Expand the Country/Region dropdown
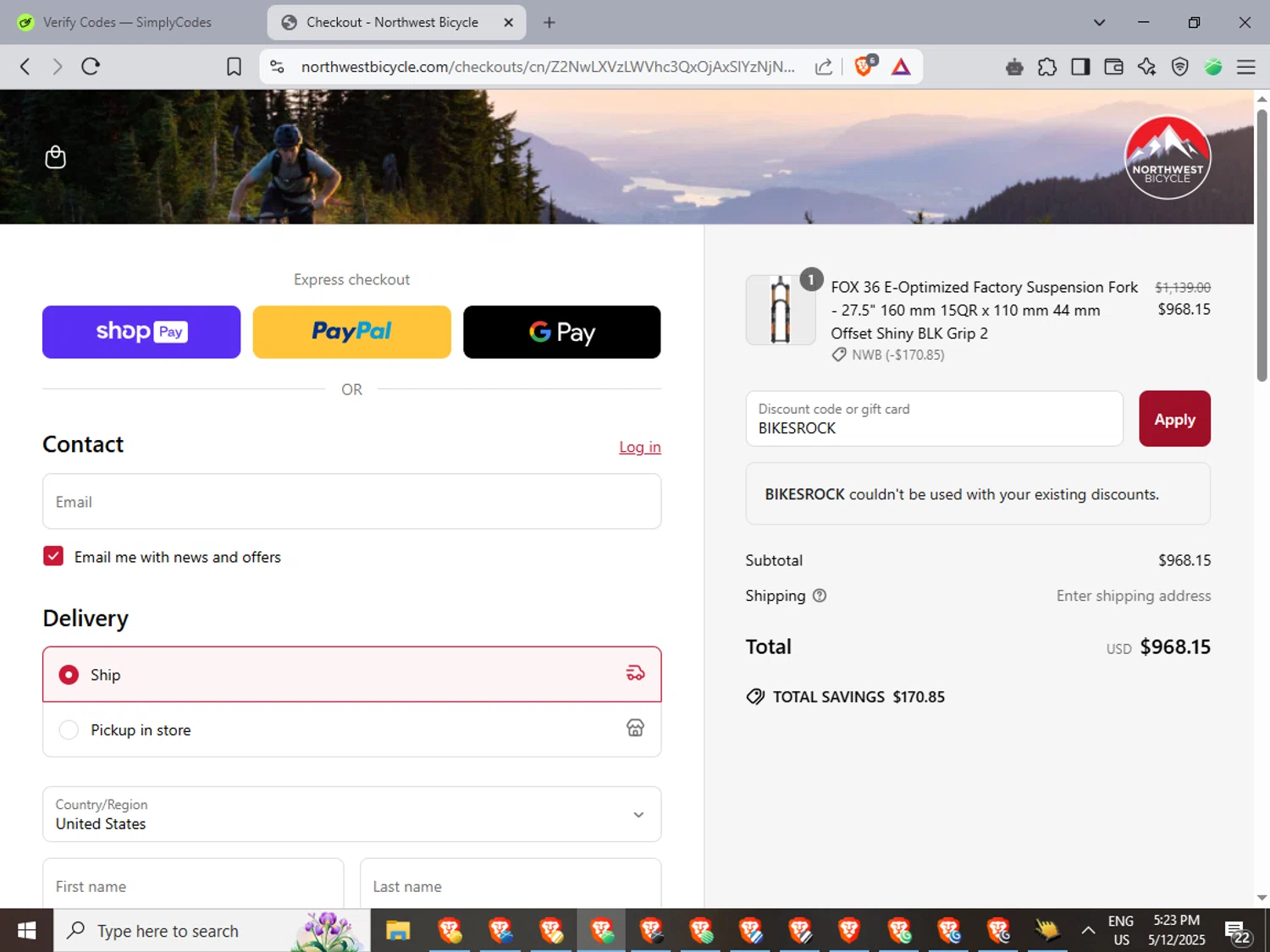 [x=351, y=814]
